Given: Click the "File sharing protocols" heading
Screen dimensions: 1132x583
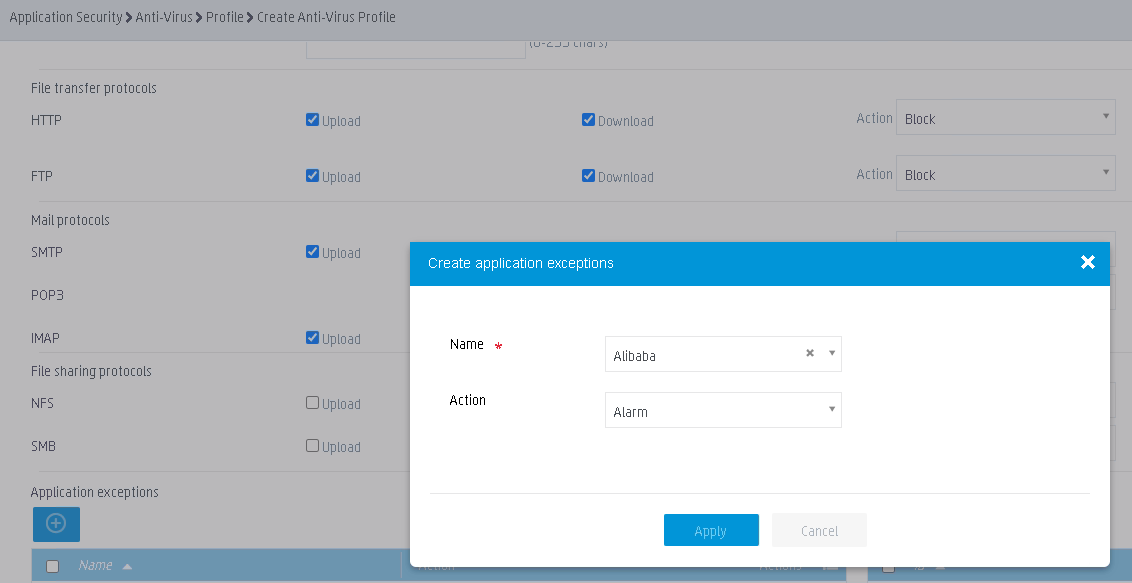Looking at the screenshot, I should click(x=91, y=371).
